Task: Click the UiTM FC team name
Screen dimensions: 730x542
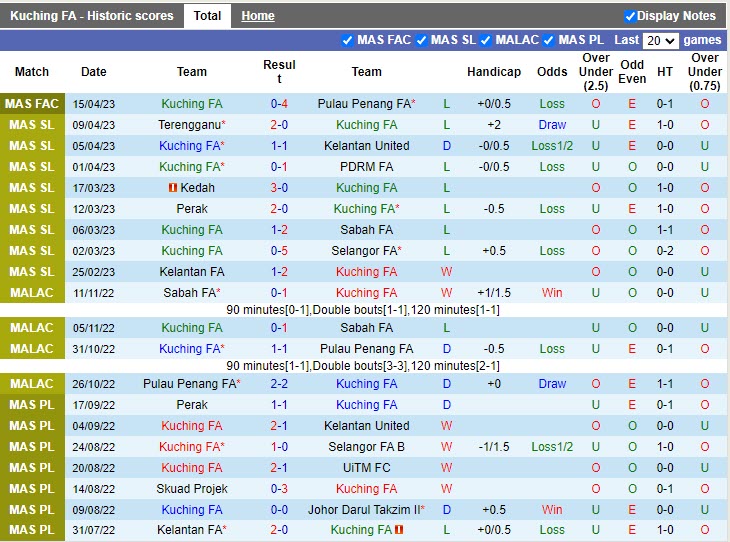Action: coord(366,467)
